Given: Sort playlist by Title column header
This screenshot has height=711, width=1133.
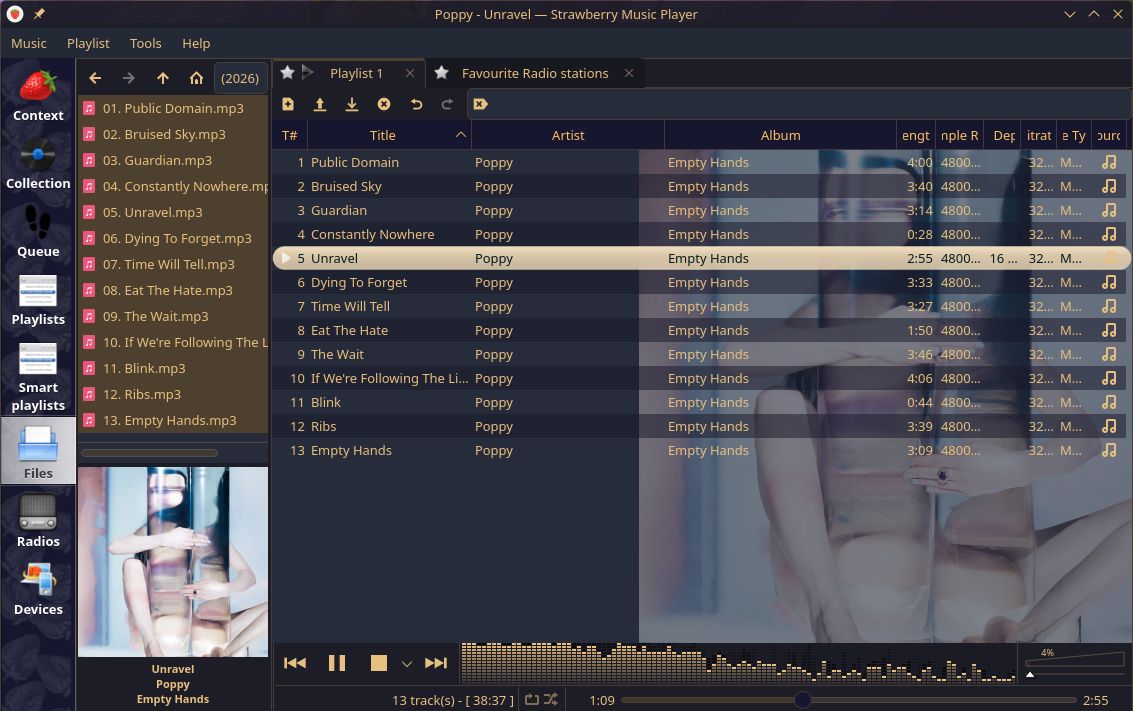Looking at the screenshot, I should (x=389, y=135).
